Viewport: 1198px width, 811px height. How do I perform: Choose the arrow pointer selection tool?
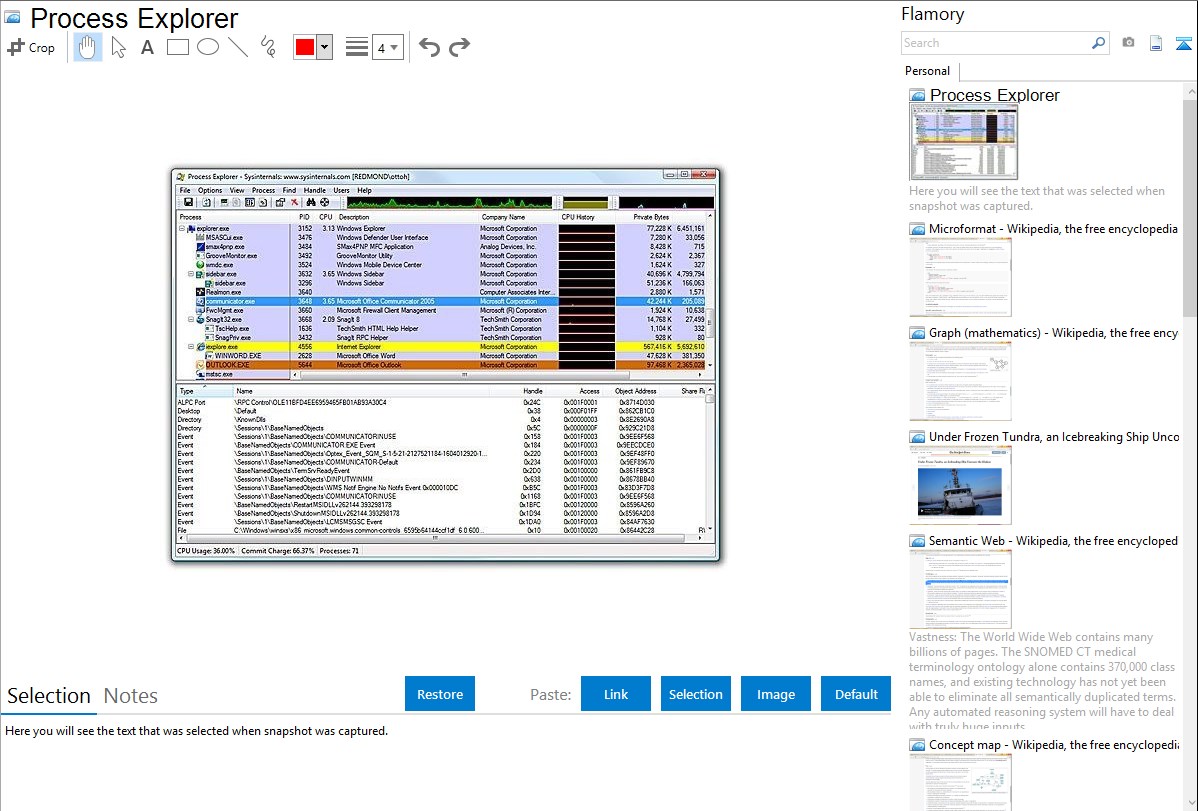coord(118,47)
